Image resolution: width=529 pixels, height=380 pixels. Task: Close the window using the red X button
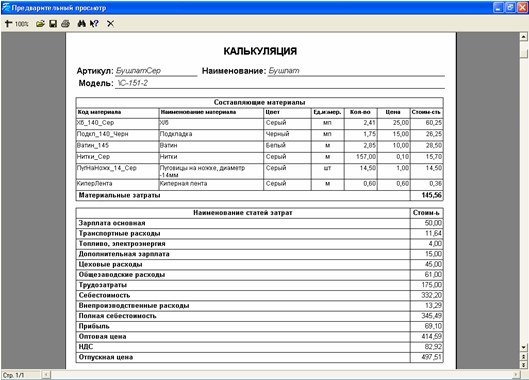522,8
